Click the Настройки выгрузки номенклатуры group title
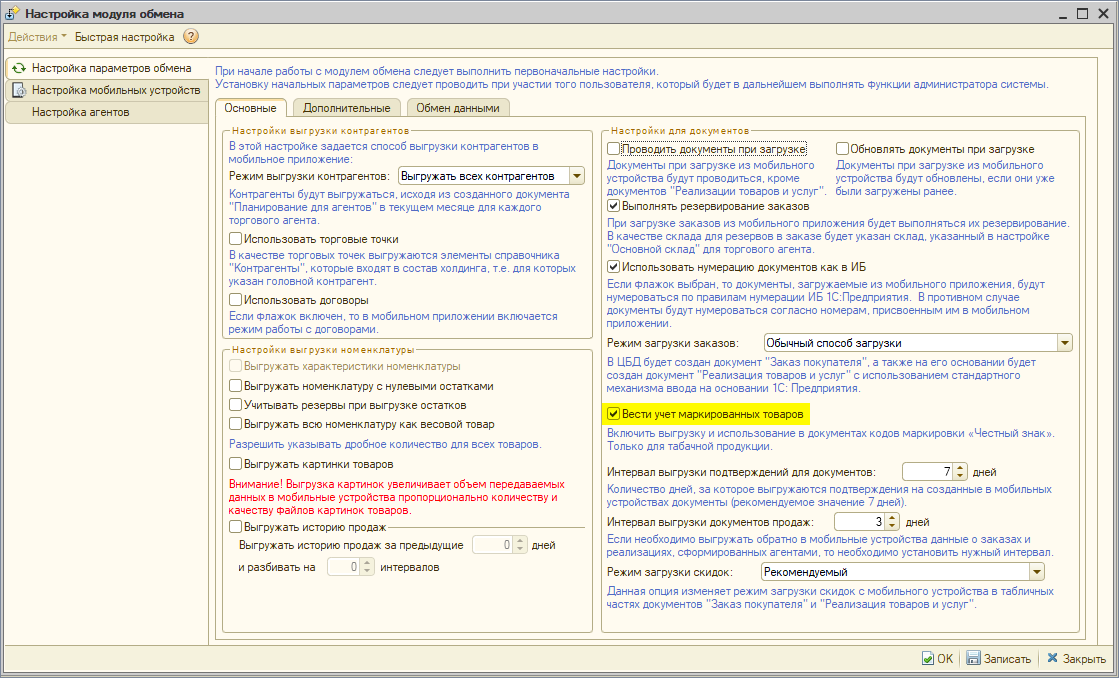1119x678 pixels. (x=323, y=350)
